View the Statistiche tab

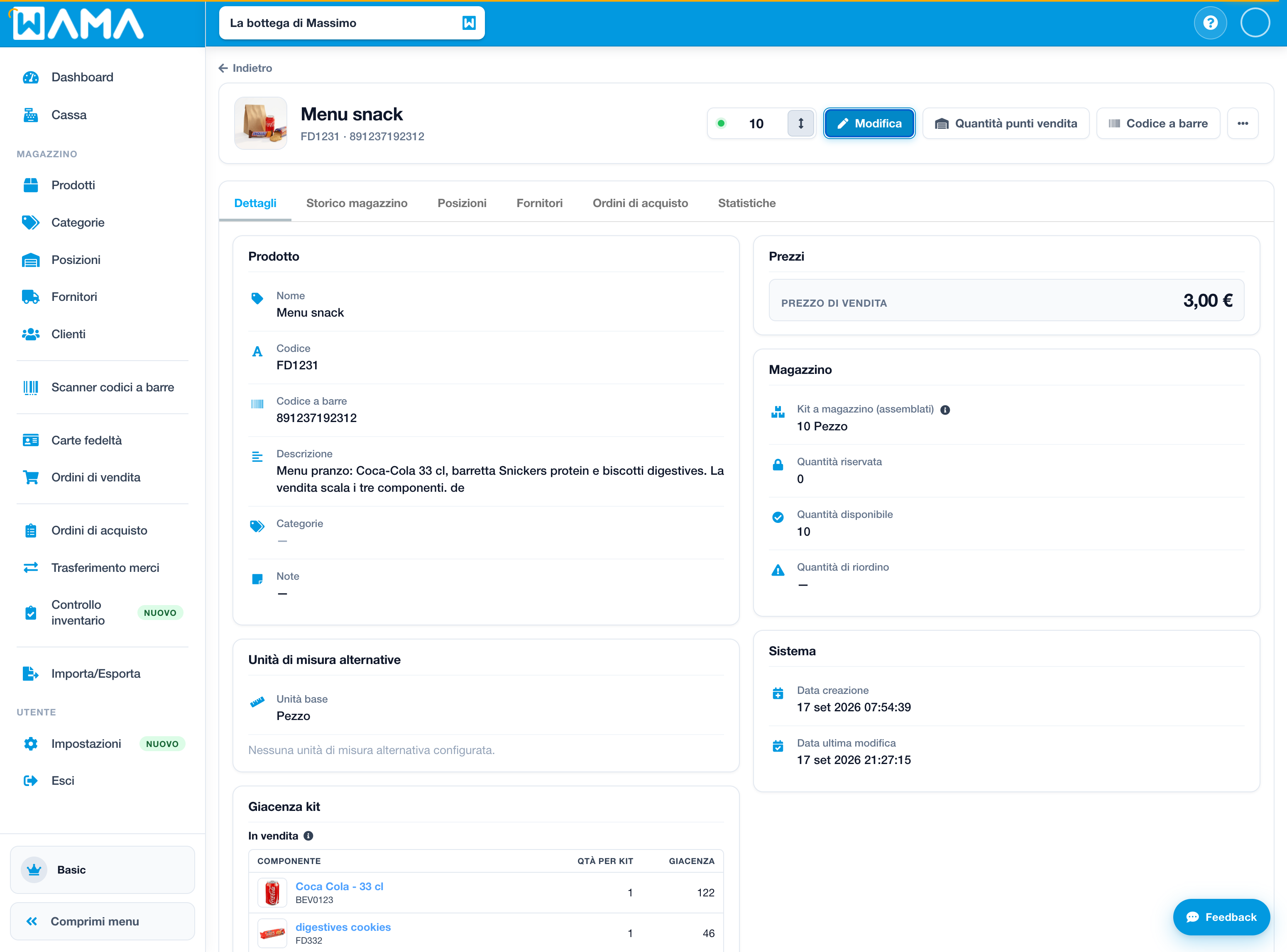(x=747, y=203)
